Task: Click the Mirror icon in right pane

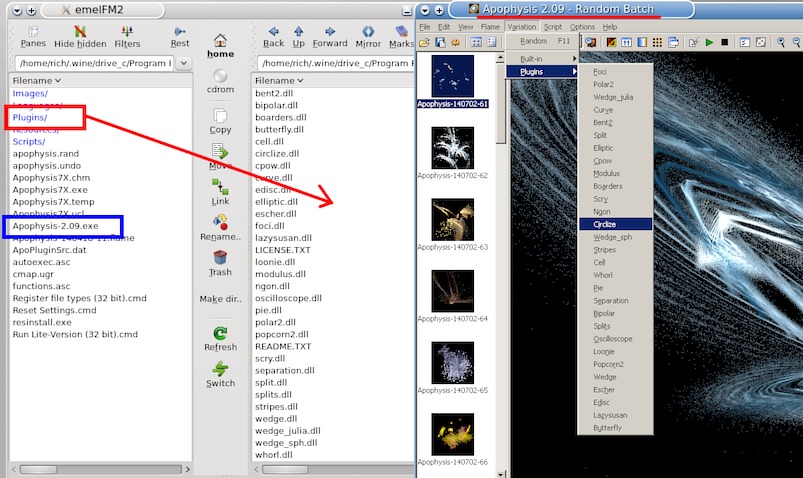Action: point(368,32)
